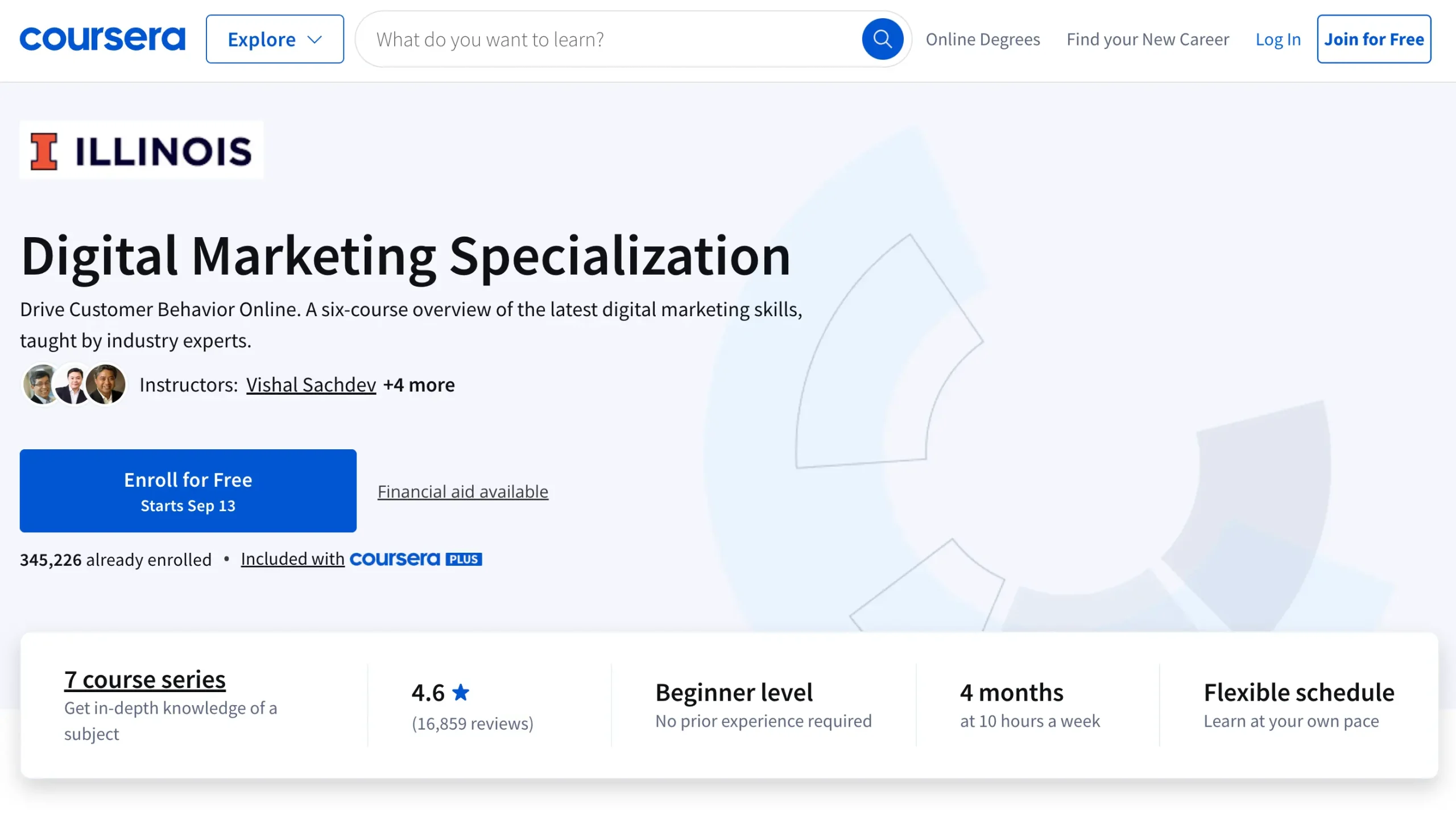The image size is (1456, 832).
Task: Click the middle instructor avatar photo
Action: pos(73,384)
